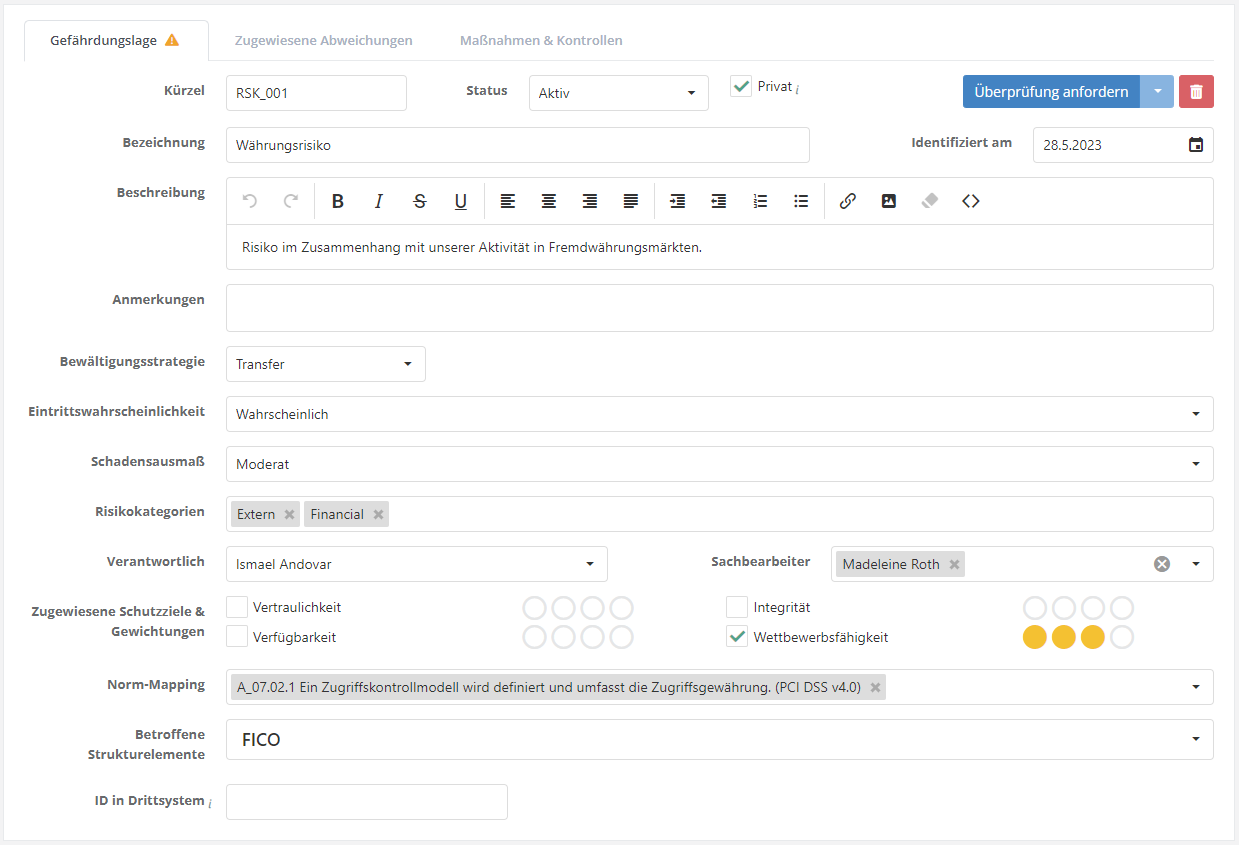Click the red delete trash button
Viewport: 1239px width, 845px height.
point(1196,92)
